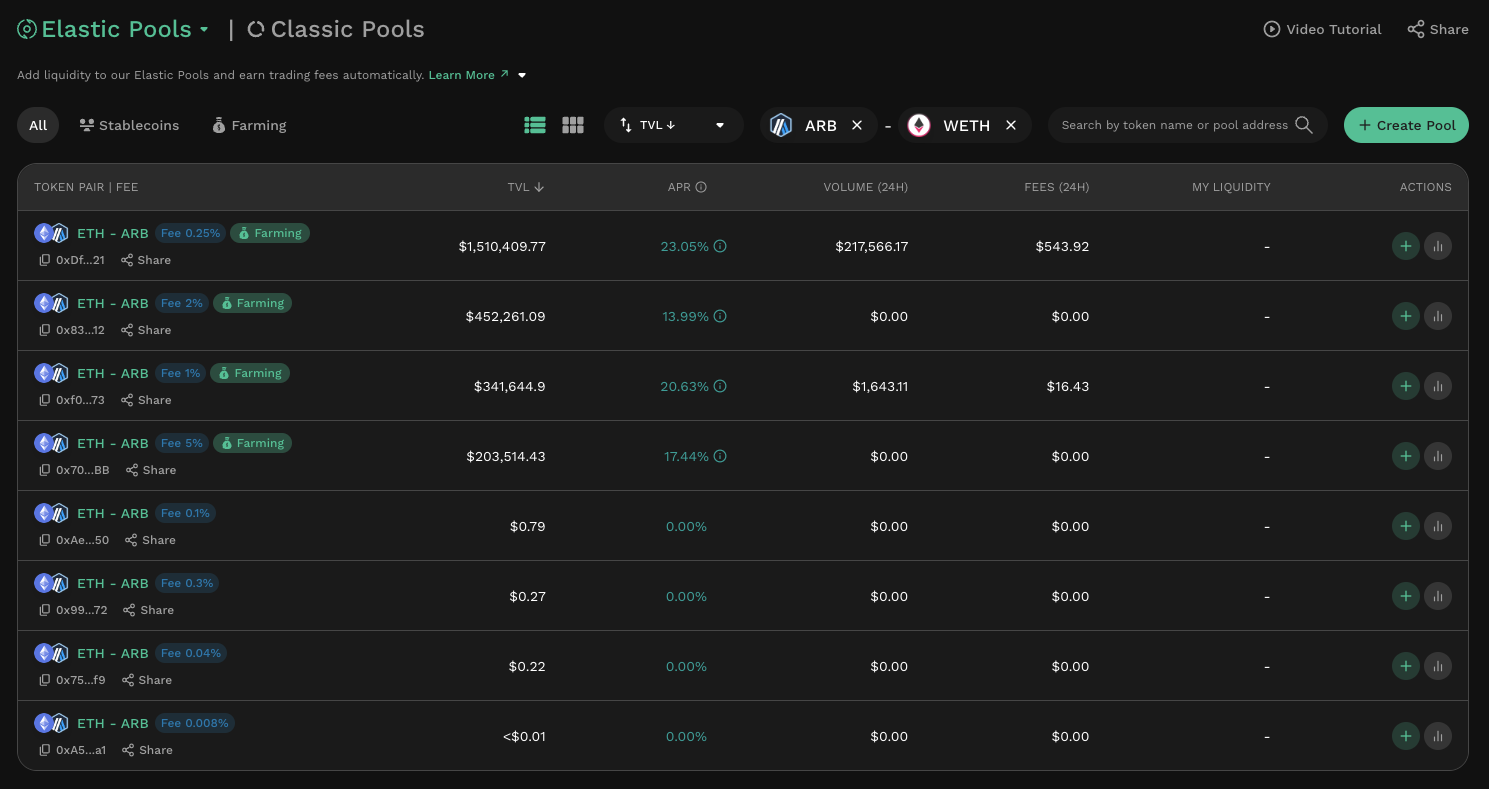This screenshot has height=789, width=1489.
Task: Copy pool address 0x70...BB
Action: coord(44,470)
